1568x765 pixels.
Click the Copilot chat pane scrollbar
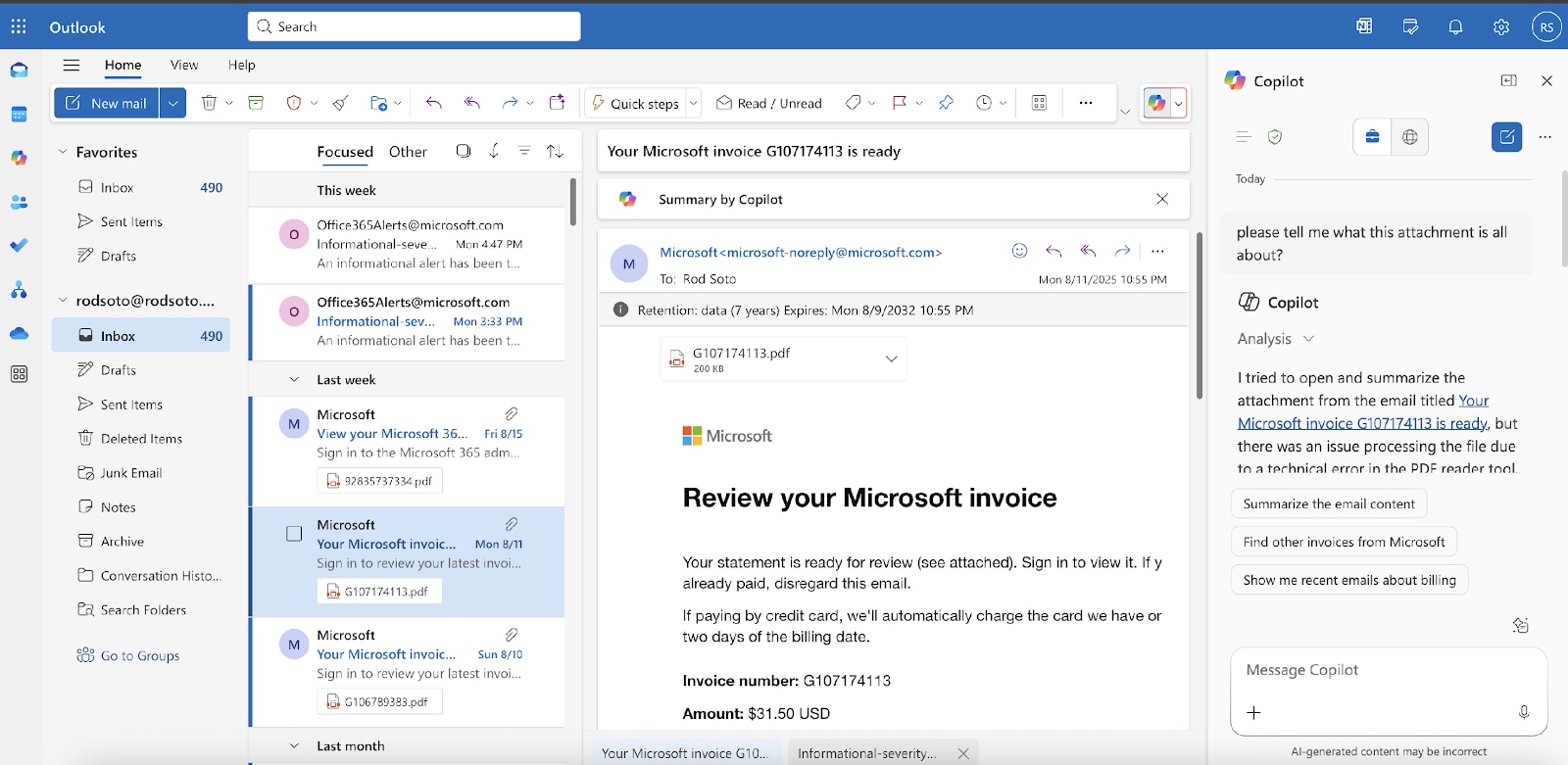[1564, 218]
